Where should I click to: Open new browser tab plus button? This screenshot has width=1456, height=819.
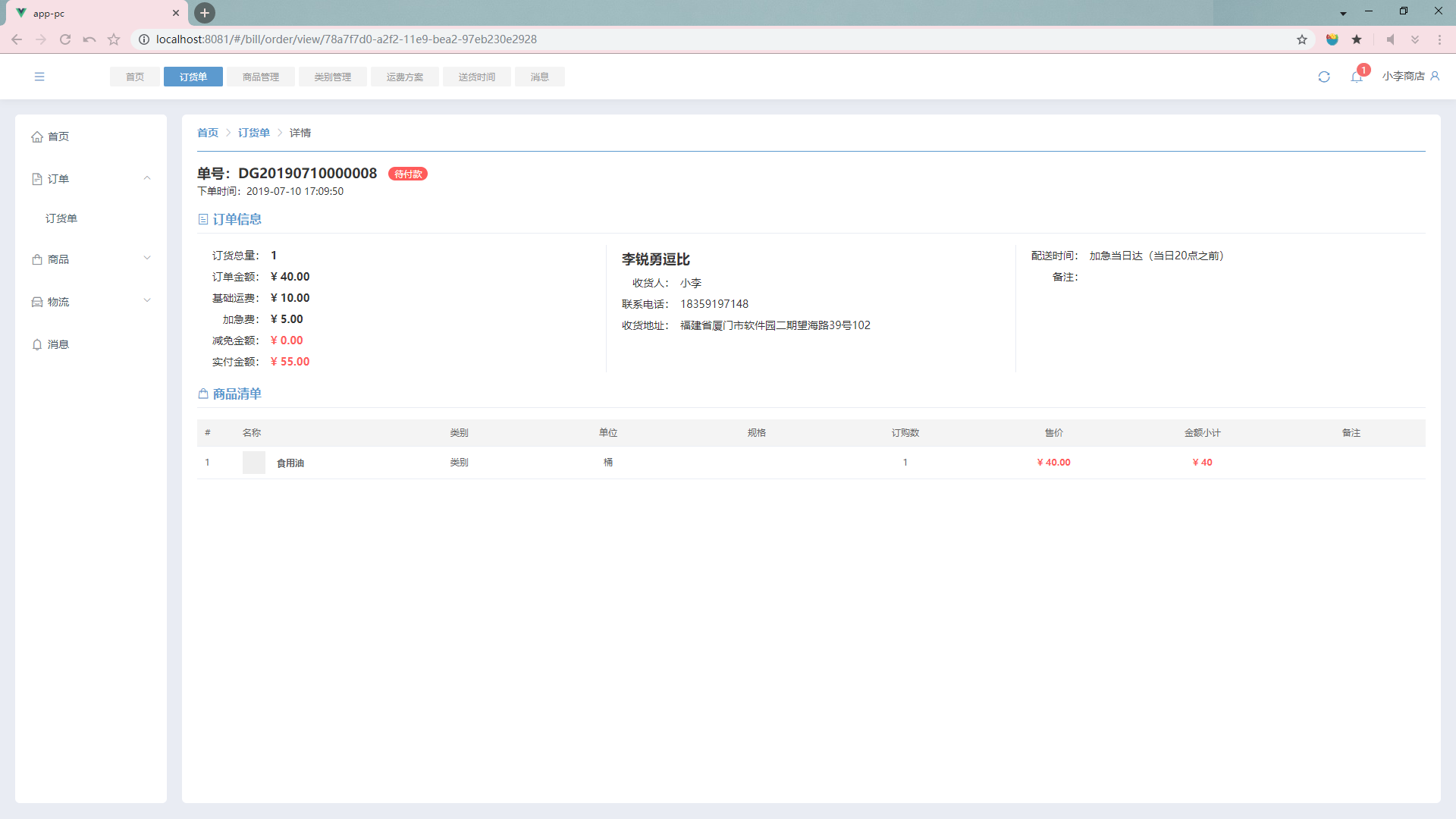205,13
